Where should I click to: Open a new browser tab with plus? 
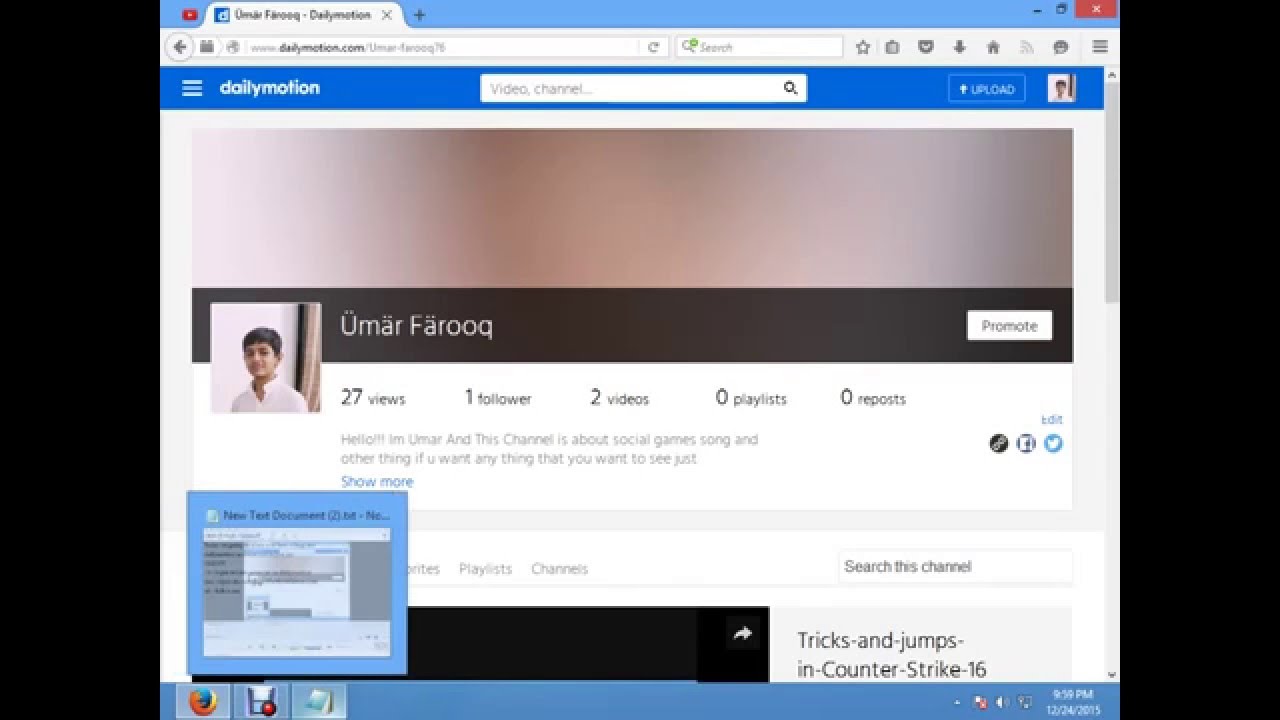419,15
